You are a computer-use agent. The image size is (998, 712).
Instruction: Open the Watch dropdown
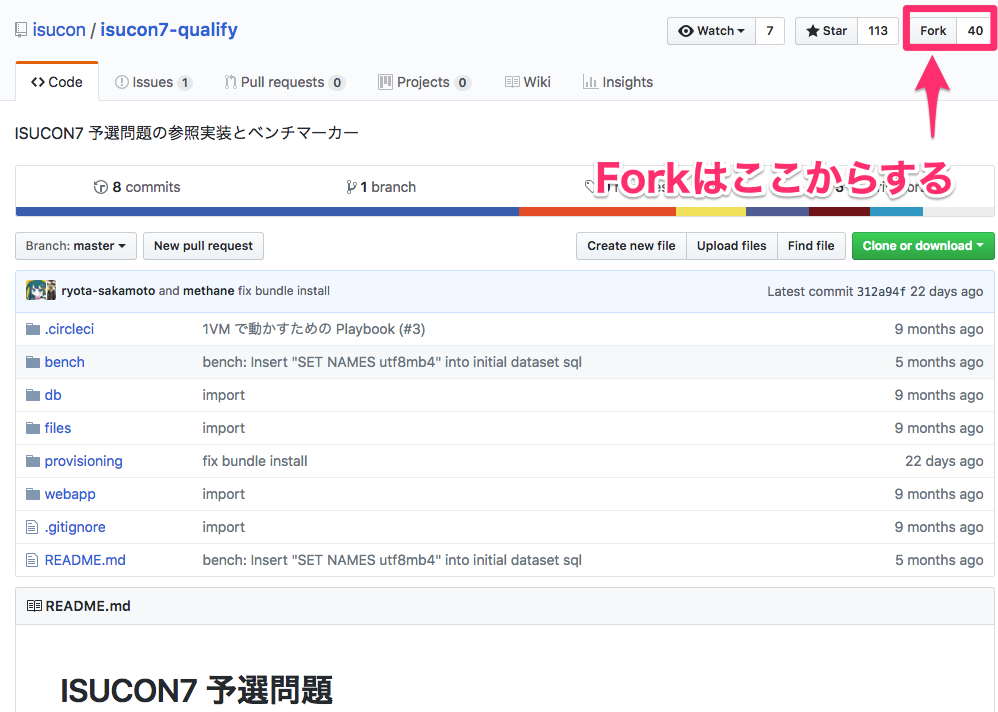(711, 31)
